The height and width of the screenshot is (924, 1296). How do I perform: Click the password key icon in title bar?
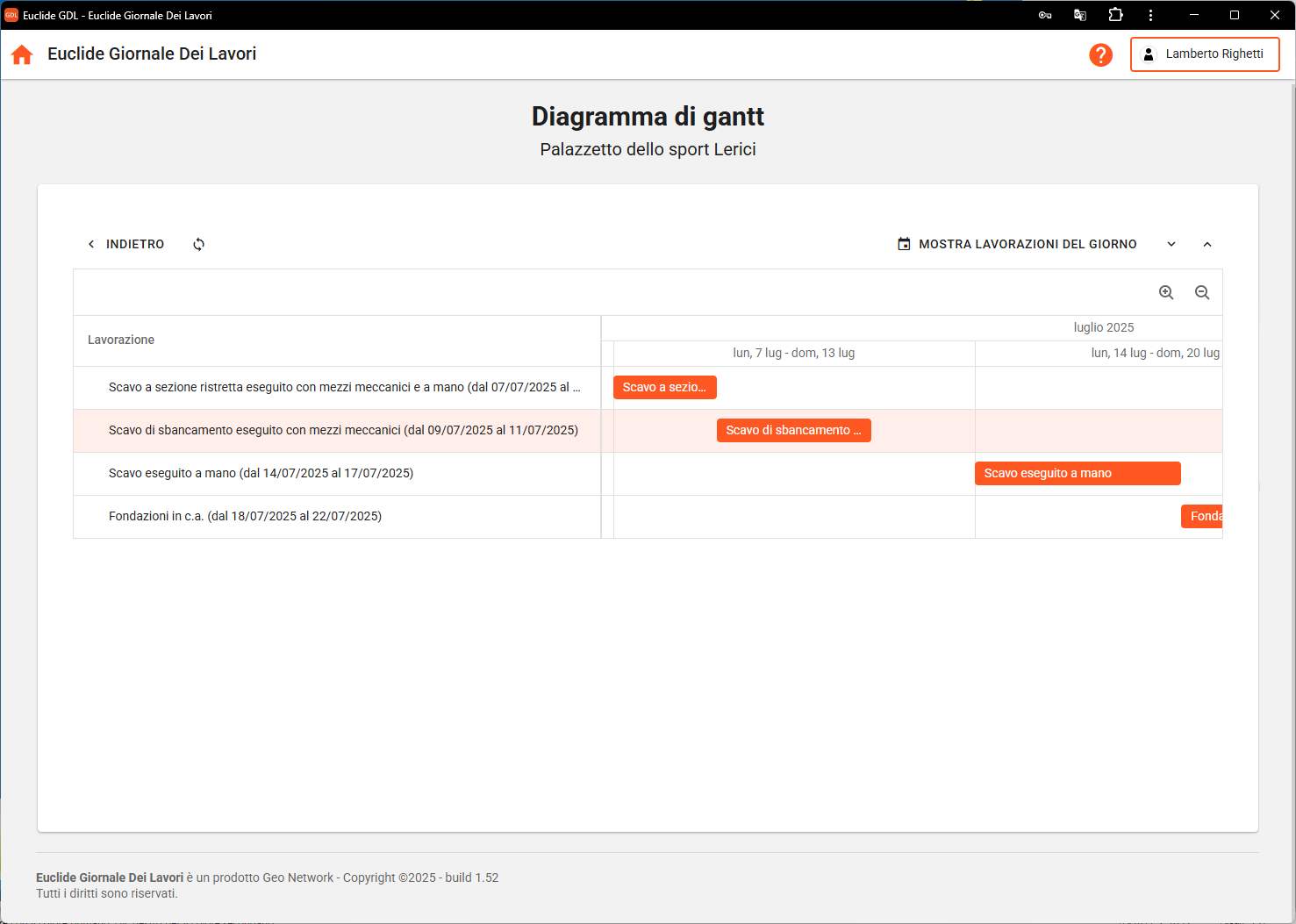pyautogui.click(x=1045, y=15)
